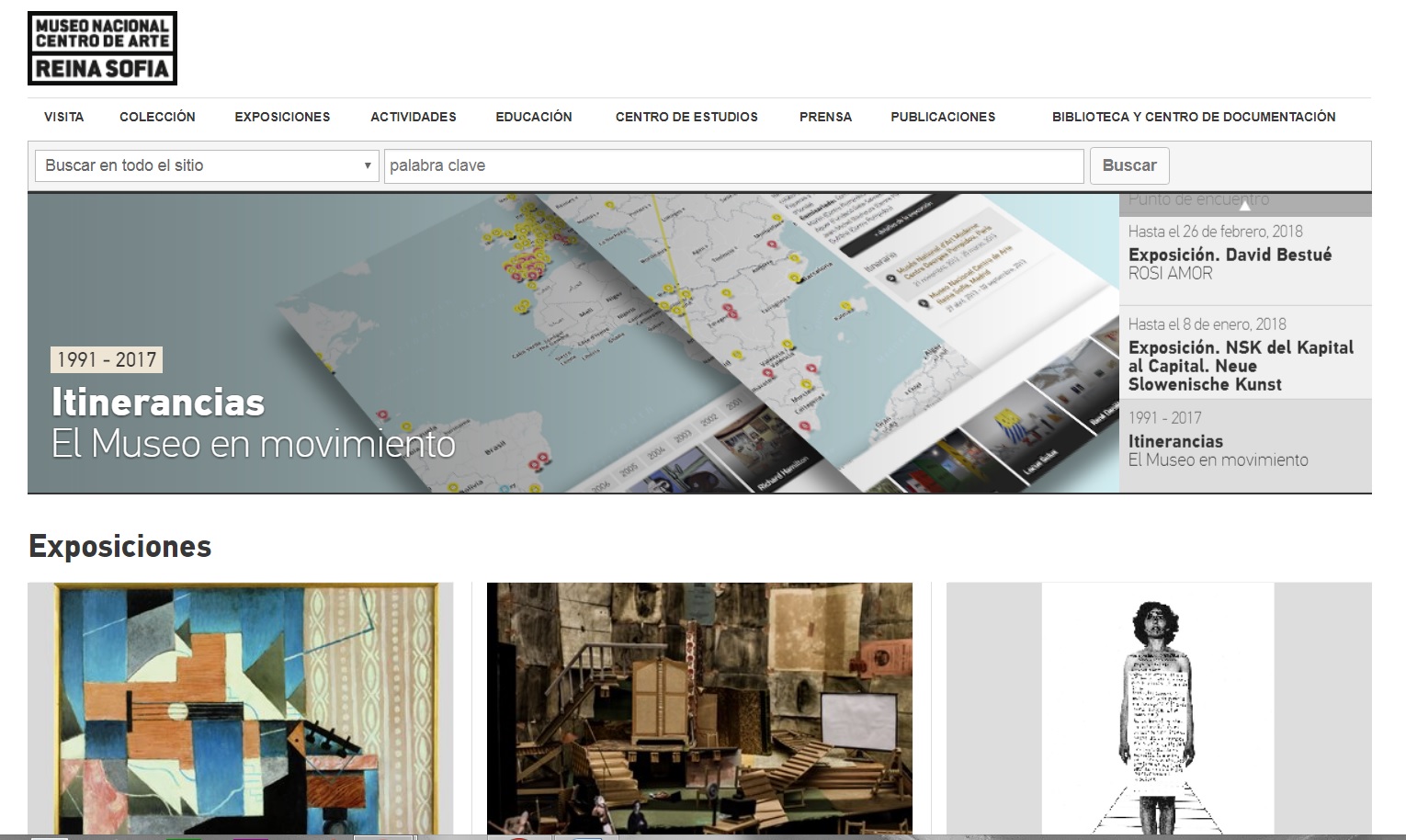Open the EXPOSICIONES menu
The width and height of the screenshot is (1406, 840).
282,117
